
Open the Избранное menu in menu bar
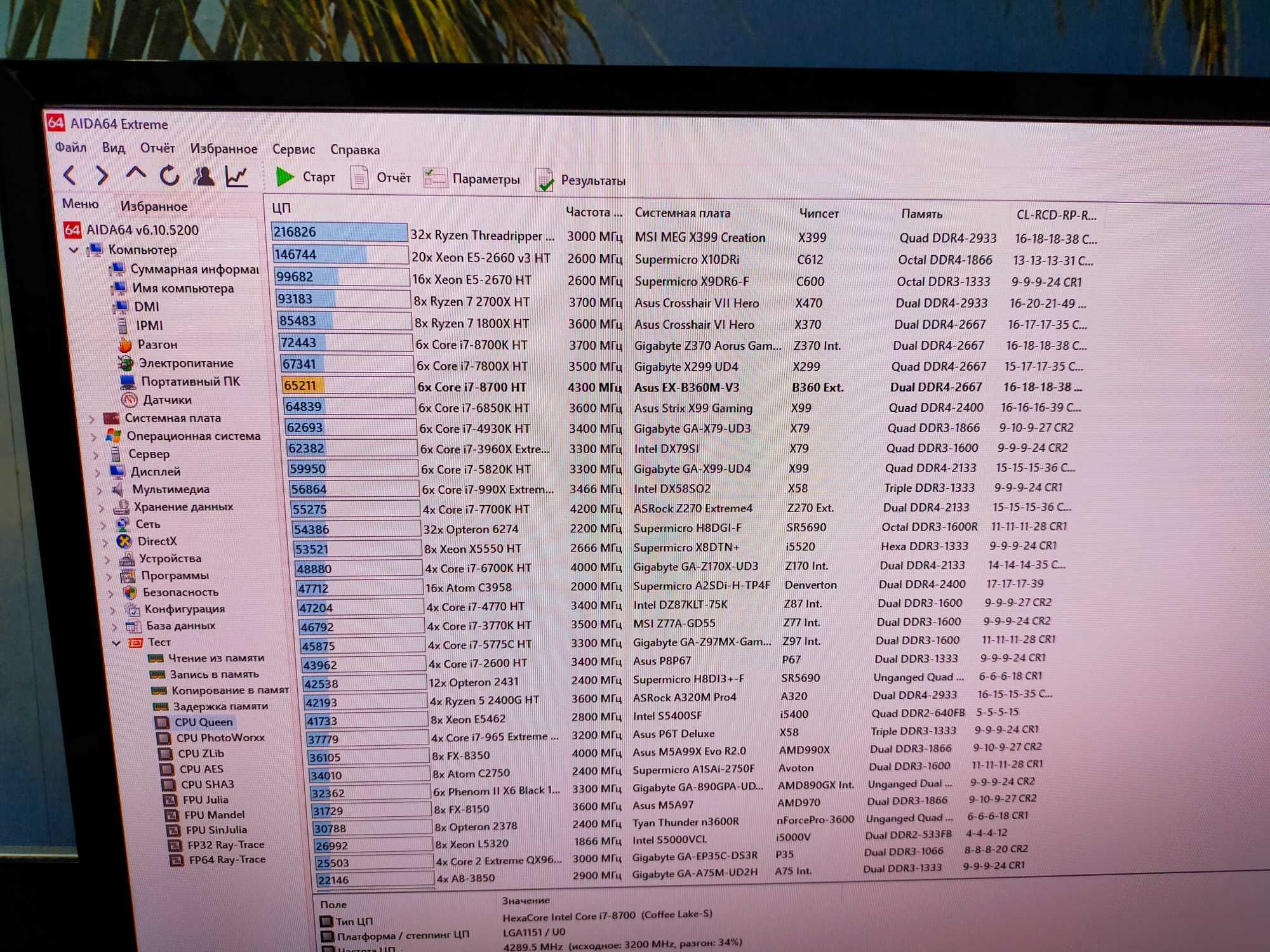tap(224, 149)
